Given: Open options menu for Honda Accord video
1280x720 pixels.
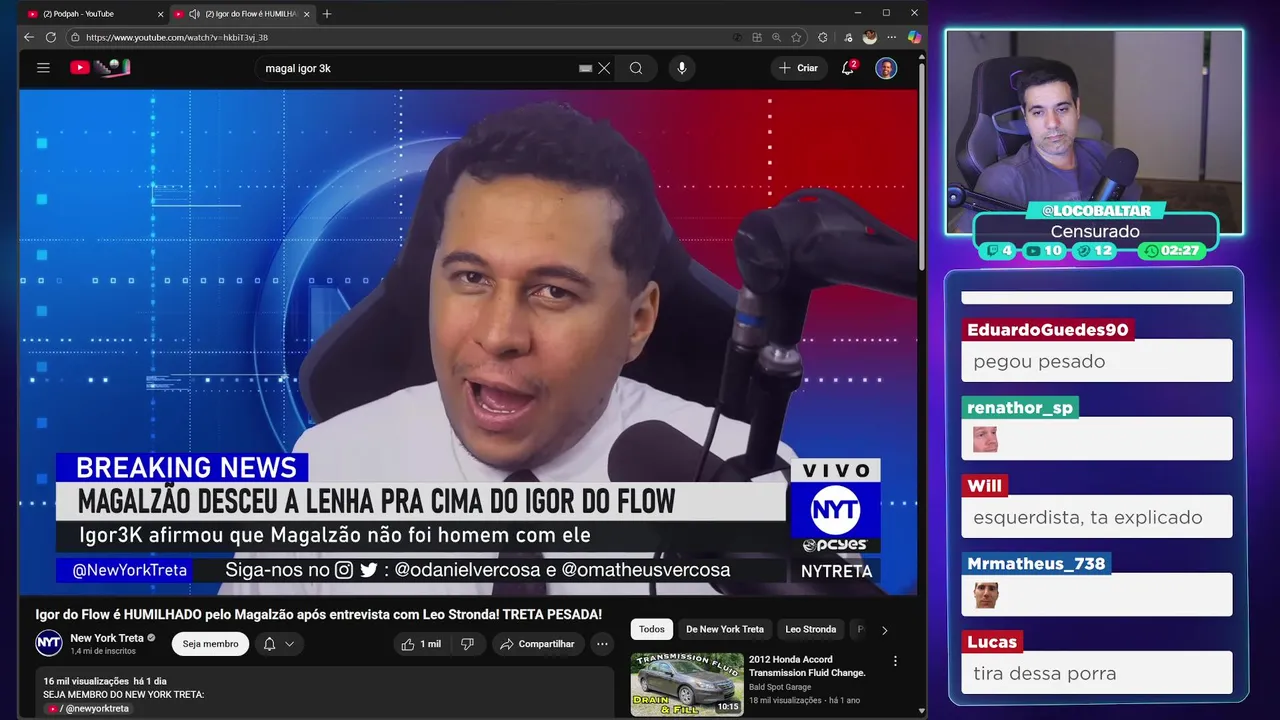Looking at the screenshot, I should pos(895,661).
